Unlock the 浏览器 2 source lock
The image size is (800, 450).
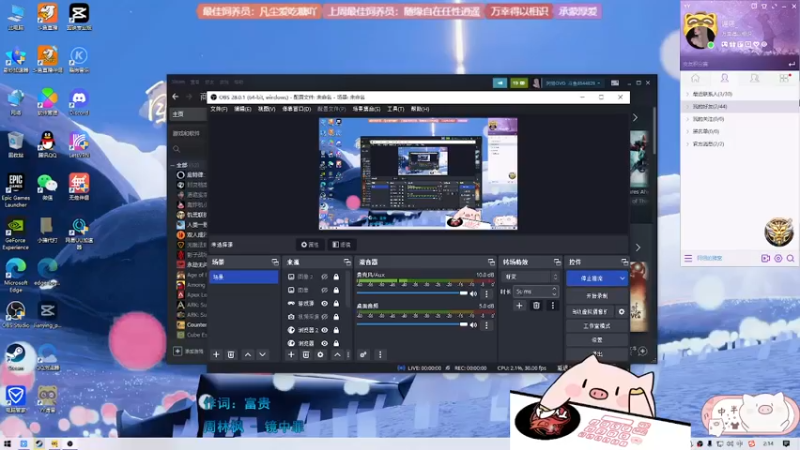[336, 330]
